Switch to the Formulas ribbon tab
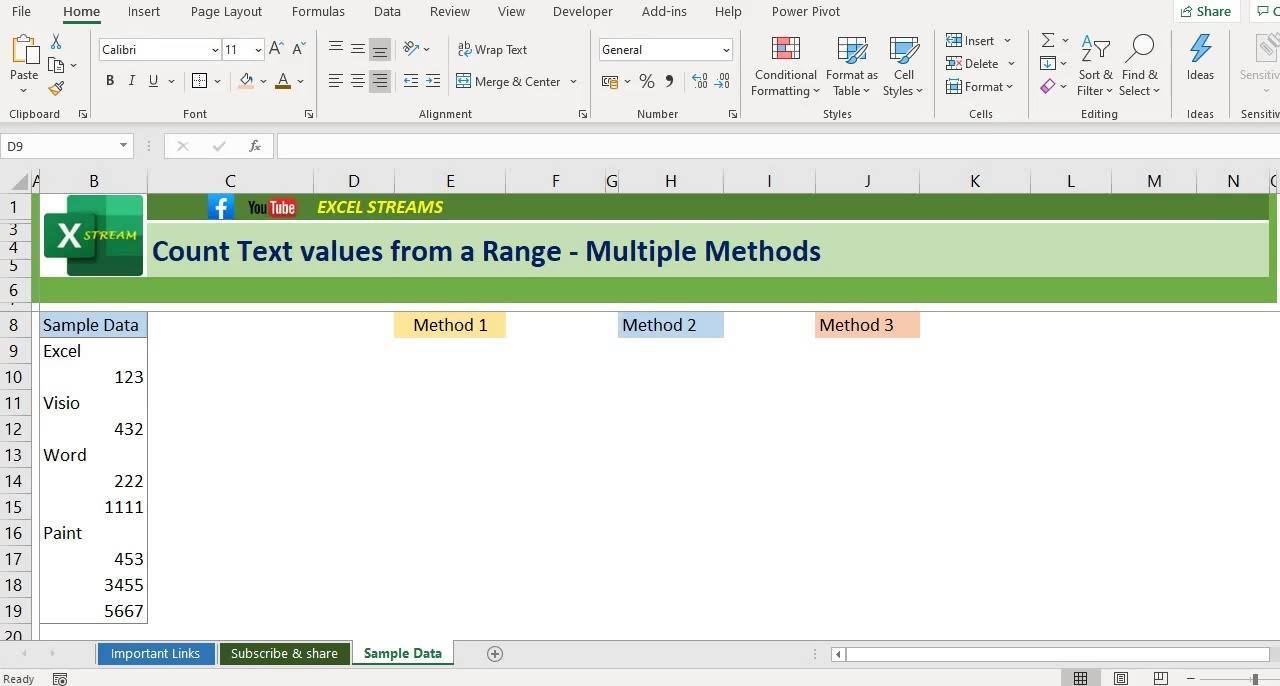Image resolution: width=1280 pixels, height=686 pixels. click(x=318, y=11)
